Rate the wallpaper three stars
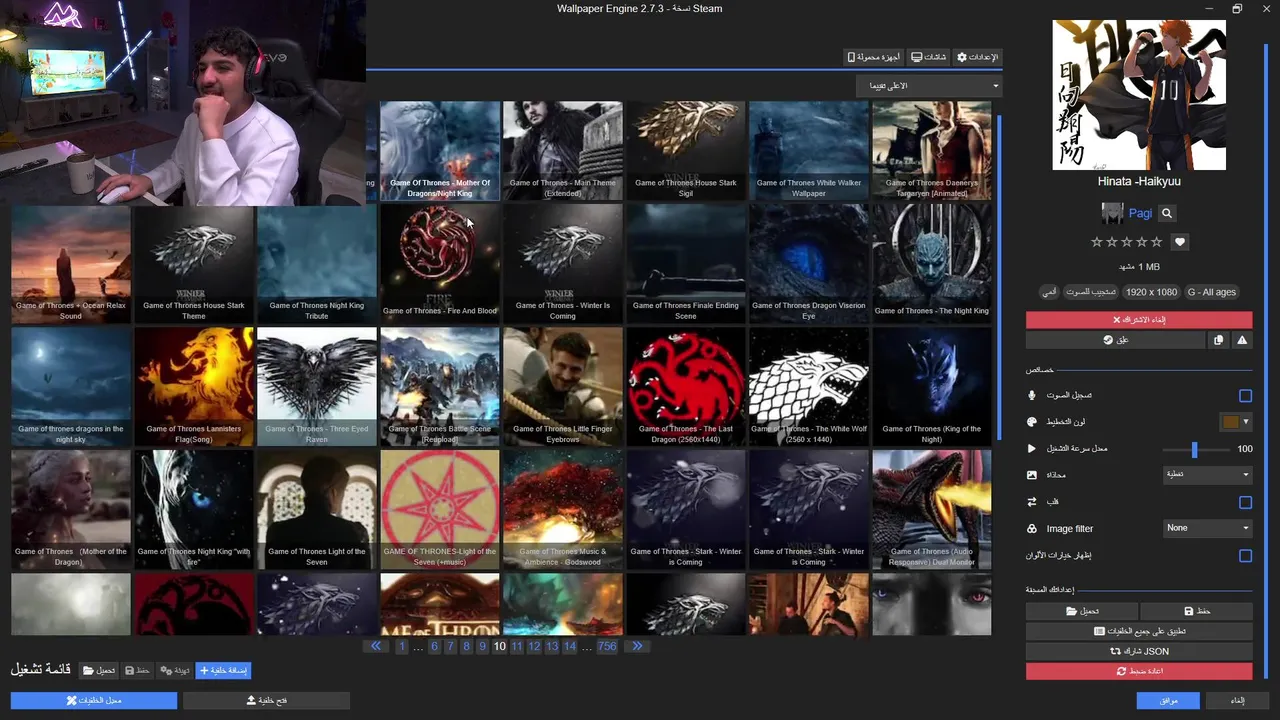The image size is (1280, 720). click(1126, 242)
